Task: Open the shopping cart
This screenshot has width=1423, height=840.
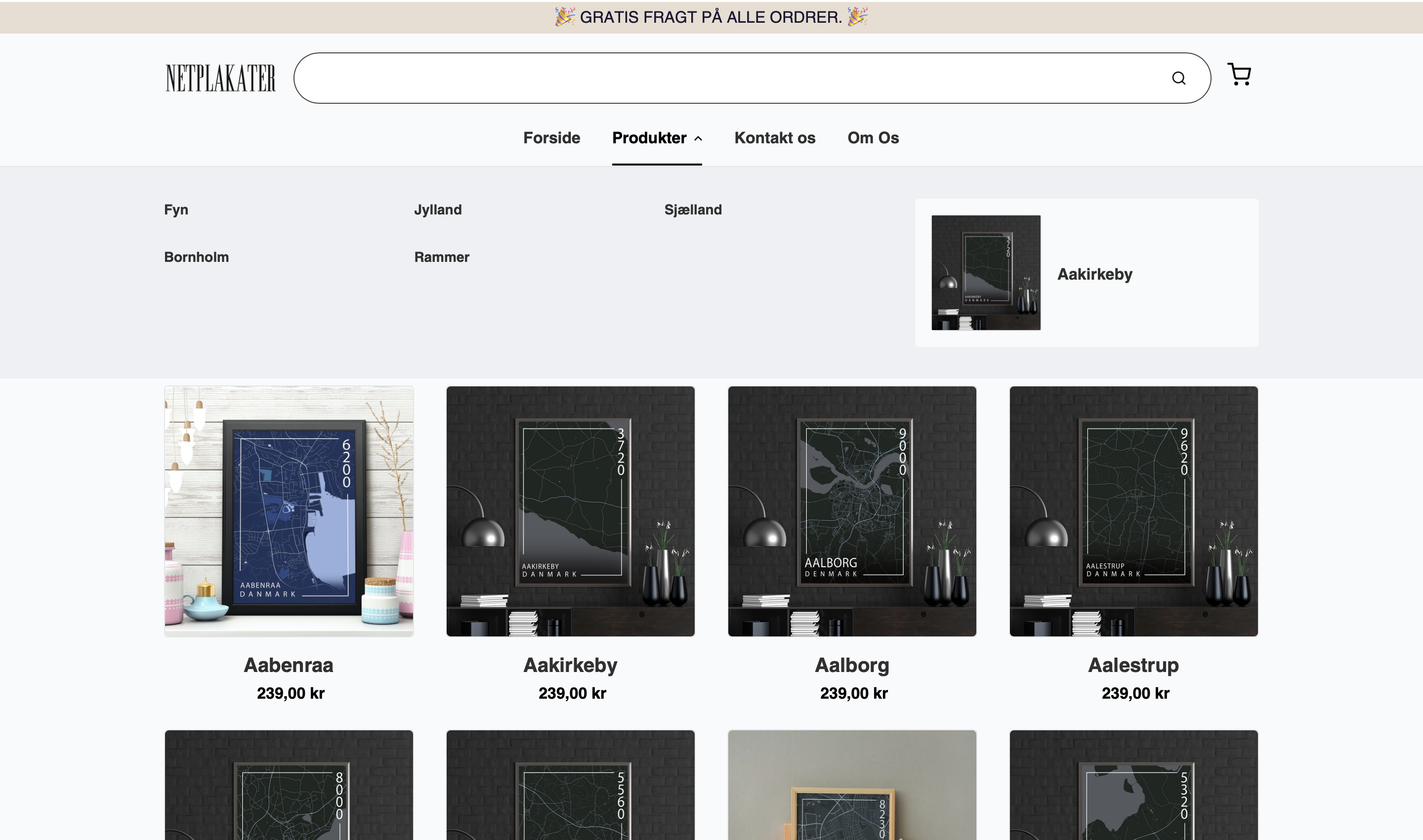Action: [x=1239, y=75]
